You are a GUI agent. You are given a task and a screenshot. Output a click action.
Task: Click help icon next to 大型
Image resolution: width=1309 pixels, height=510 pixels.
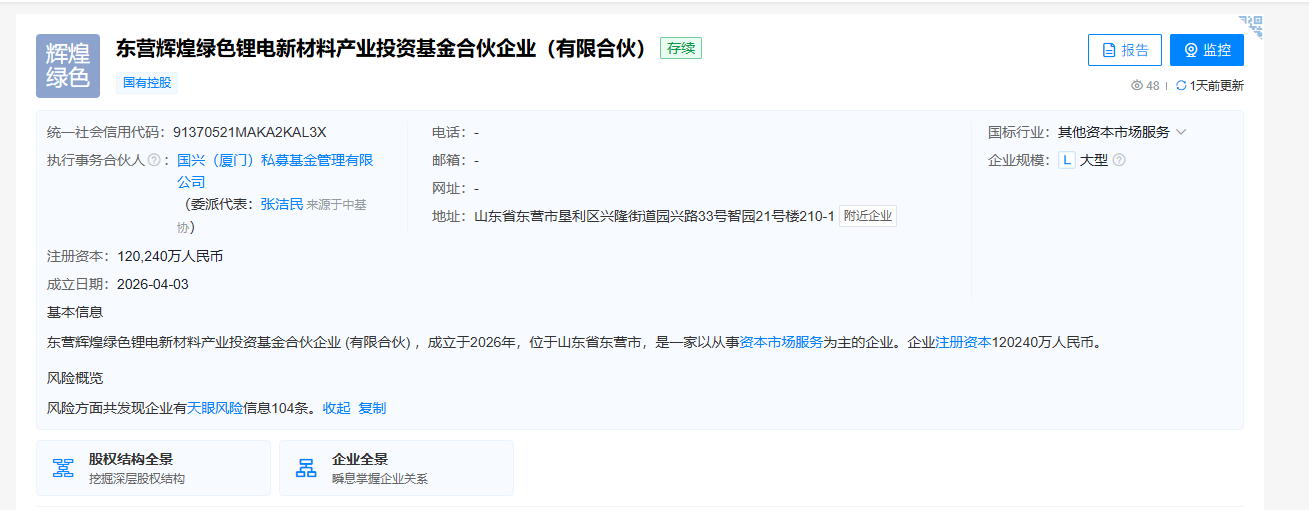tap(1119, 160)
